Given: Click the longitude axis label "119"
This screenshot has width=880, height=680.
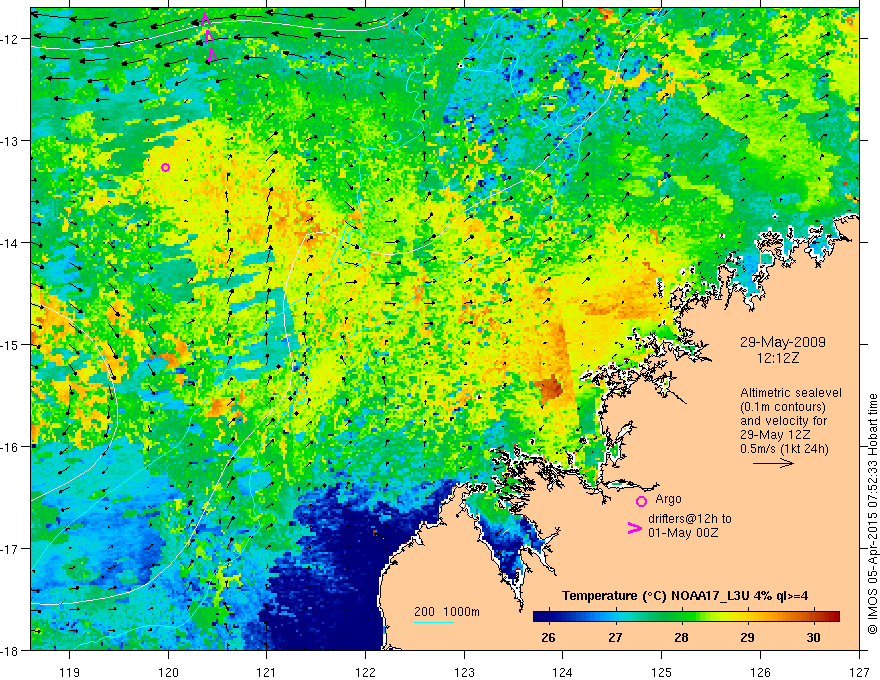Looking at the screenshot, I should (70, 672).
